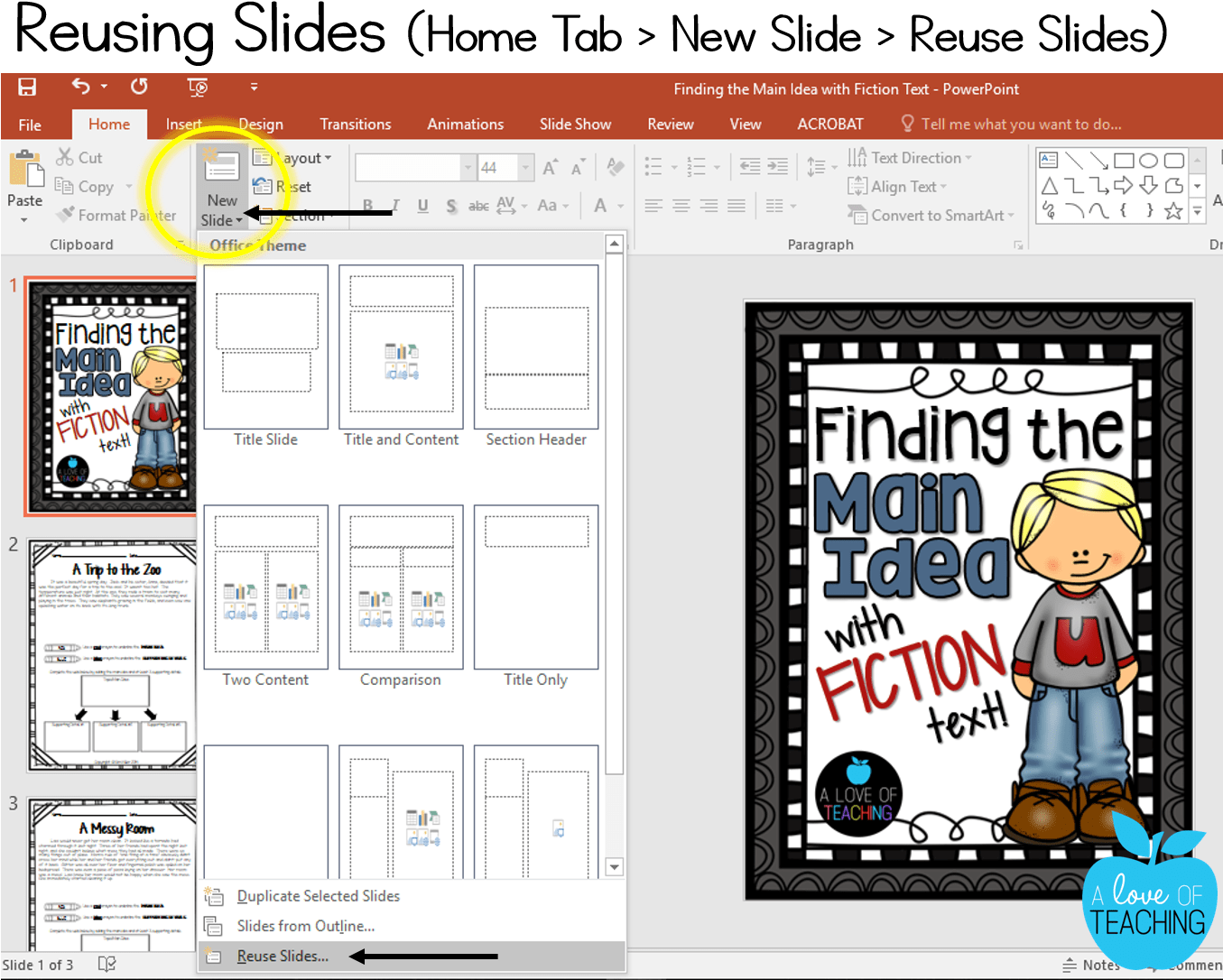Image resolution: width=1223 pixels, height=980 pixels.
Task: Click Duplicate Selected Slides option
Action: click(318, 896)
